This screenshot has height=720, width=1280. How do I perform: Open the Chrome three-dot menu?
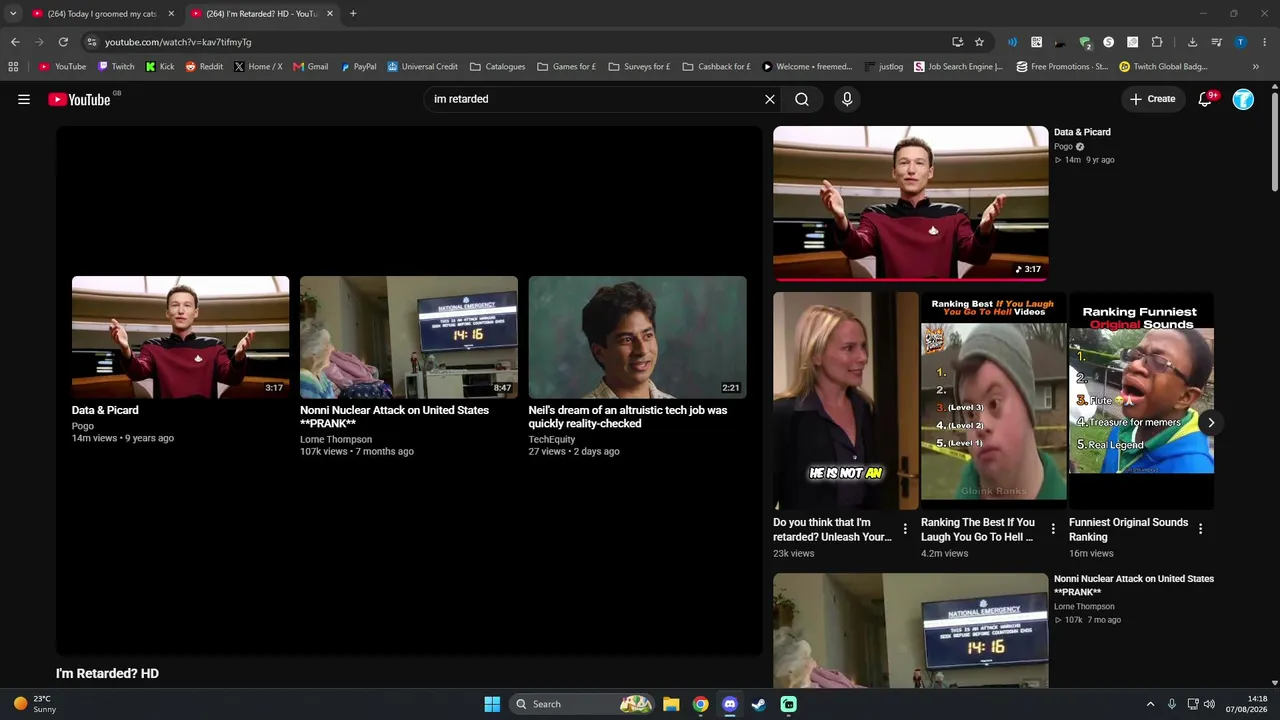pos(1265,42)
